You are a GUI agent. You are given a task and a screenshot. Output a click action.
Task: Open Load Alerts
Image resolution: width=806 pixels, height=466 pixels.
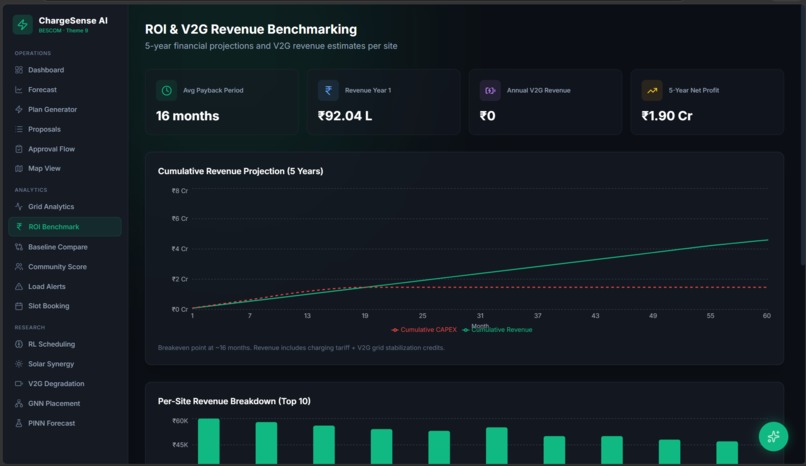[x=65, y=287]
